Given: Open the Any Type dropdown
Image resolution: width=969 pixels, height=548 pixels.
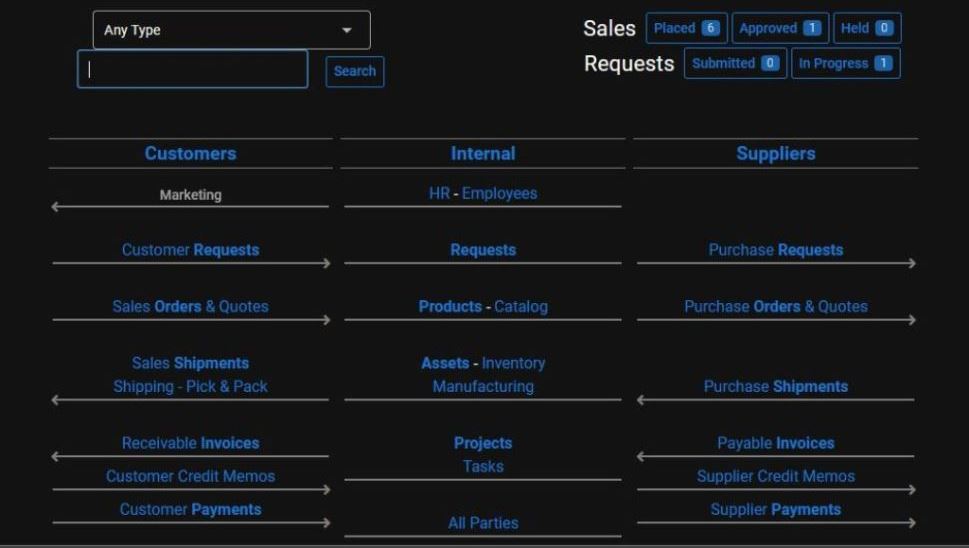Looking at the screenshot, I should [231, 30].
